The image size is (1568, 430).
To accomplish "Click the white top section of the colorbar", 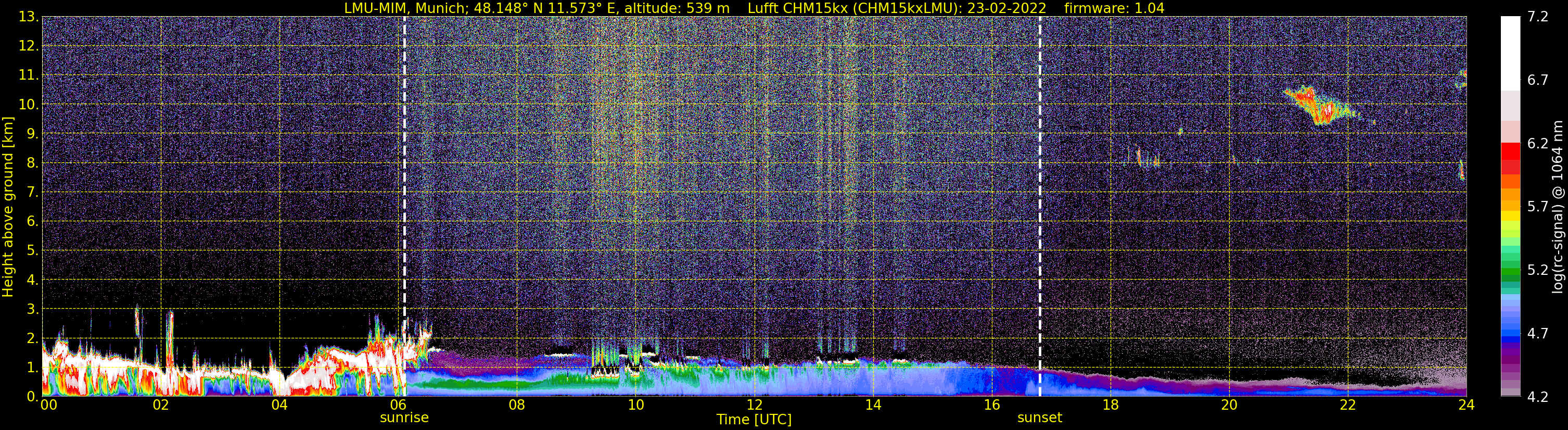I will 1510,54.
